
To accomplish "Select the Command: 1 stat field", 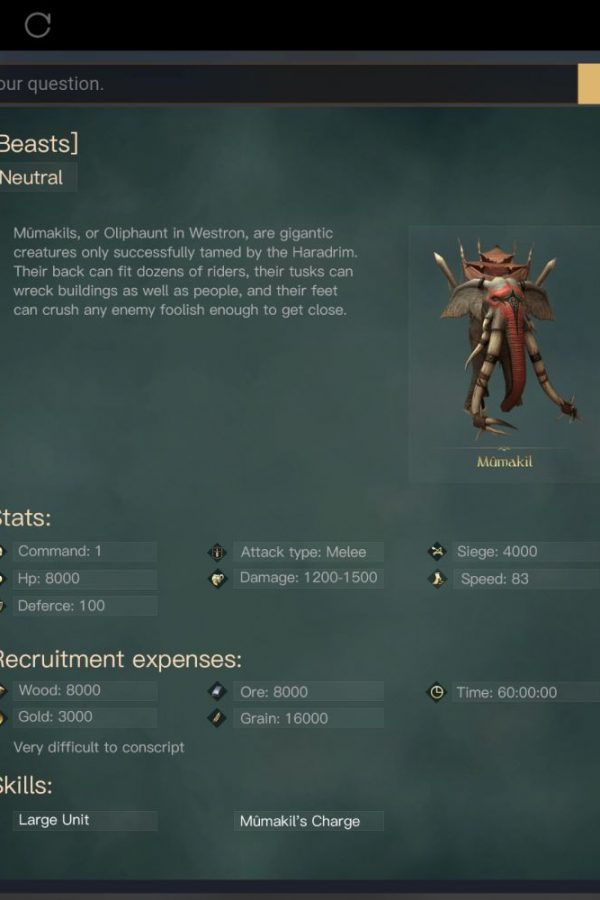I will pyautogui.click(x=85, y=551).
